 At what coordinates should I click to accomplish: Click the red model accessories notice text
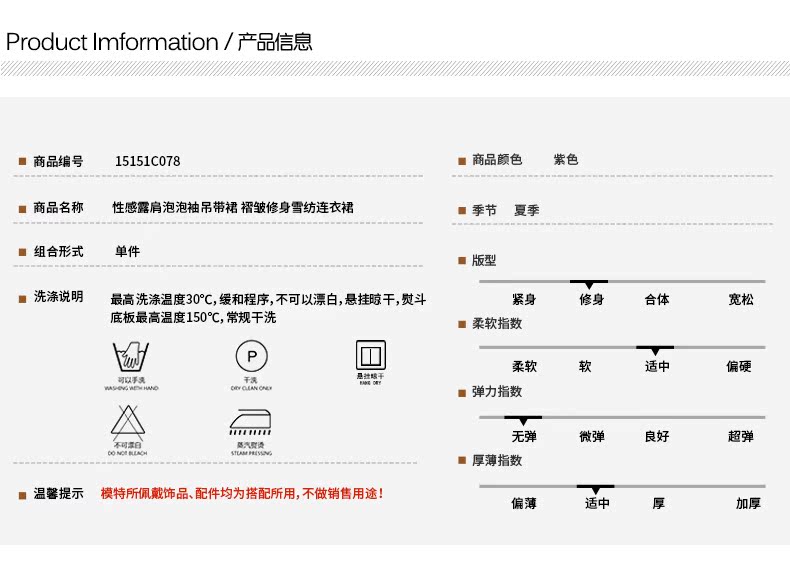coord(242,493)
